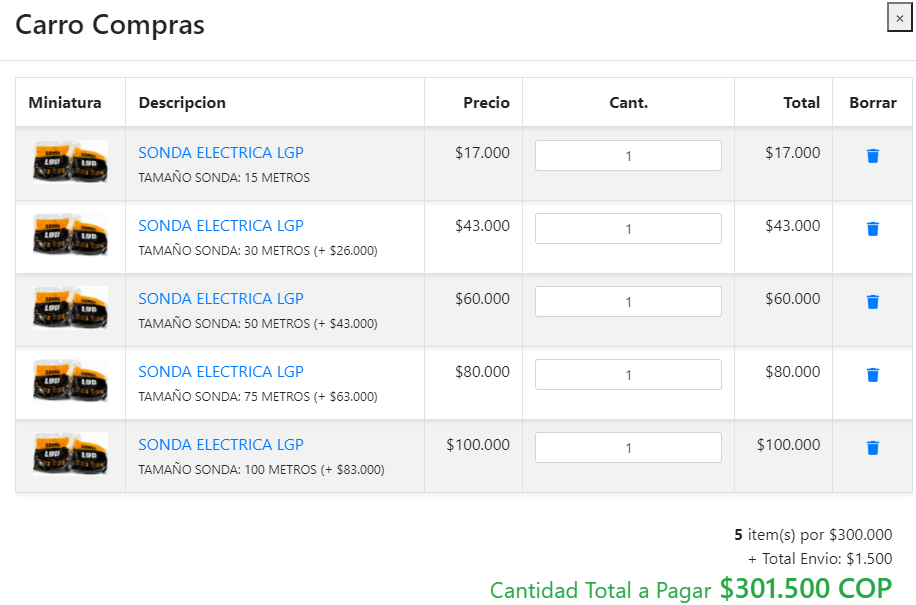Follow the $80.000 SONDA ELECTRICA LGP link

coord(221,371)
